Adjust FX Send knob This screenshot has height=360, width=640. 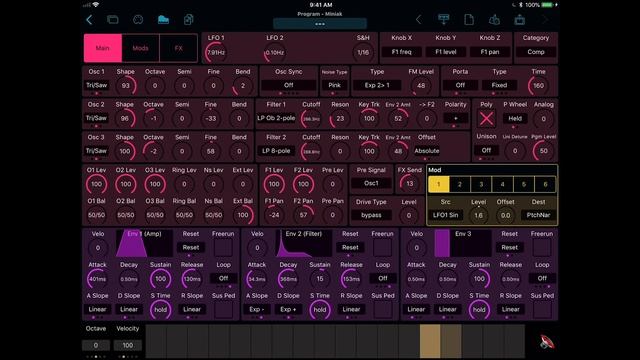(409, 184)
